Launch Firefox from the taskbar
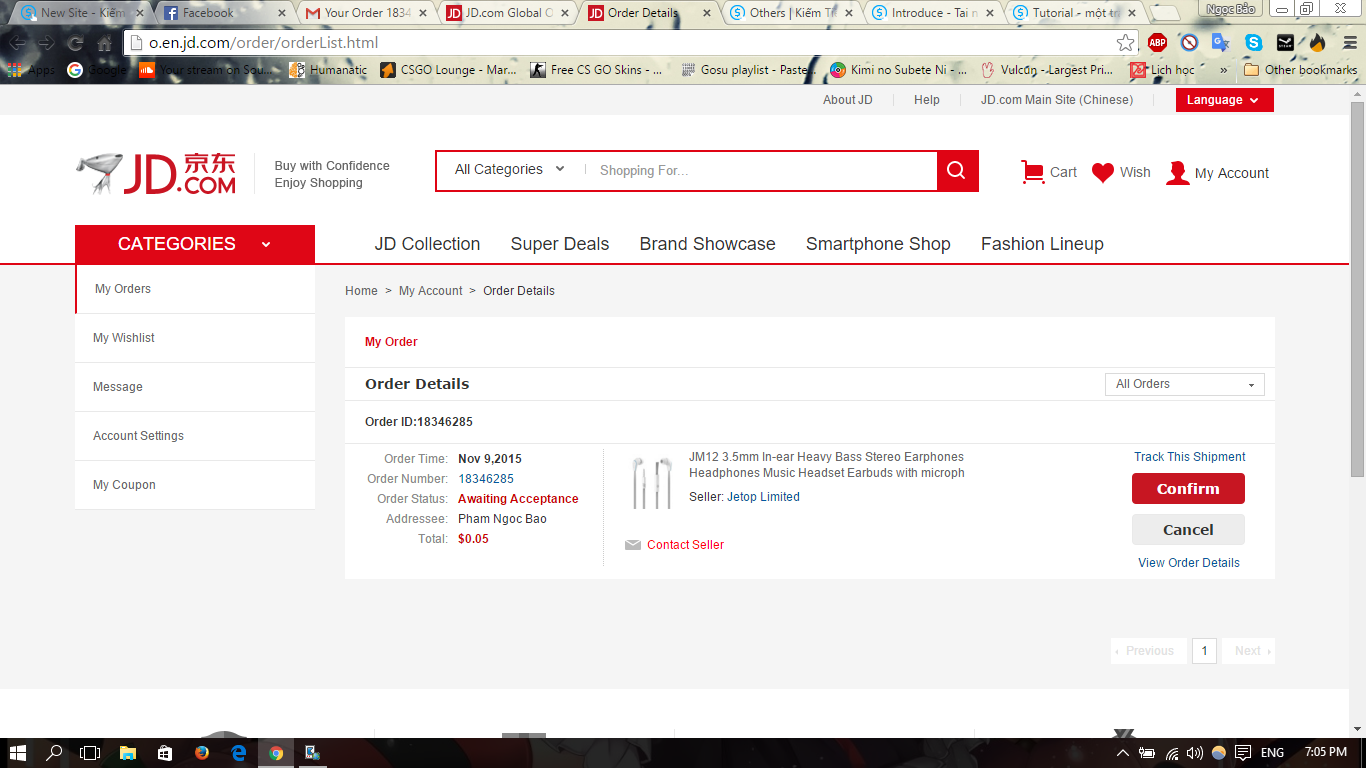 [202, 753]
